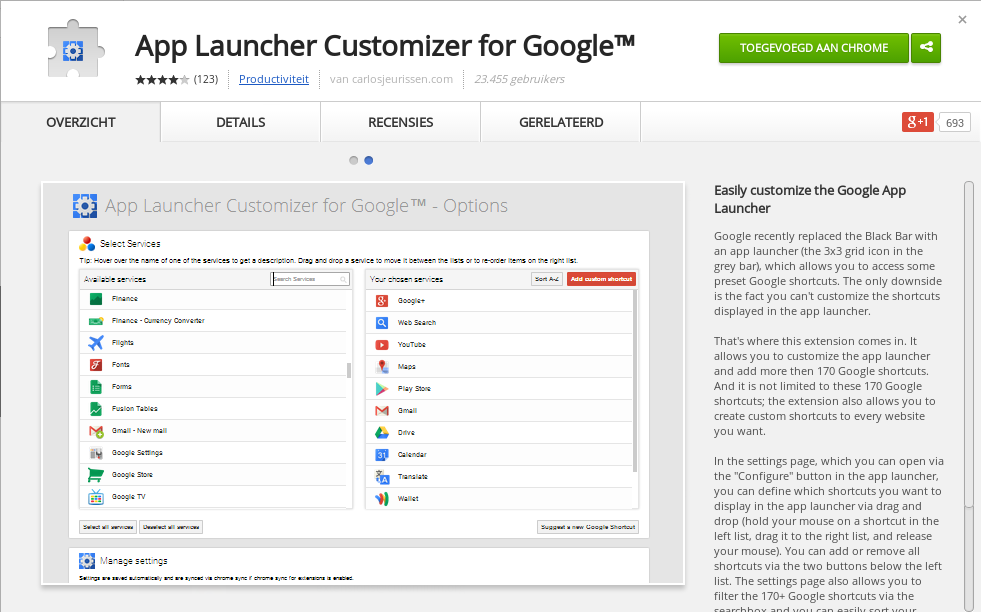
Task: Click the Fusion Tables icon
Action: click(x=96, y=409)
